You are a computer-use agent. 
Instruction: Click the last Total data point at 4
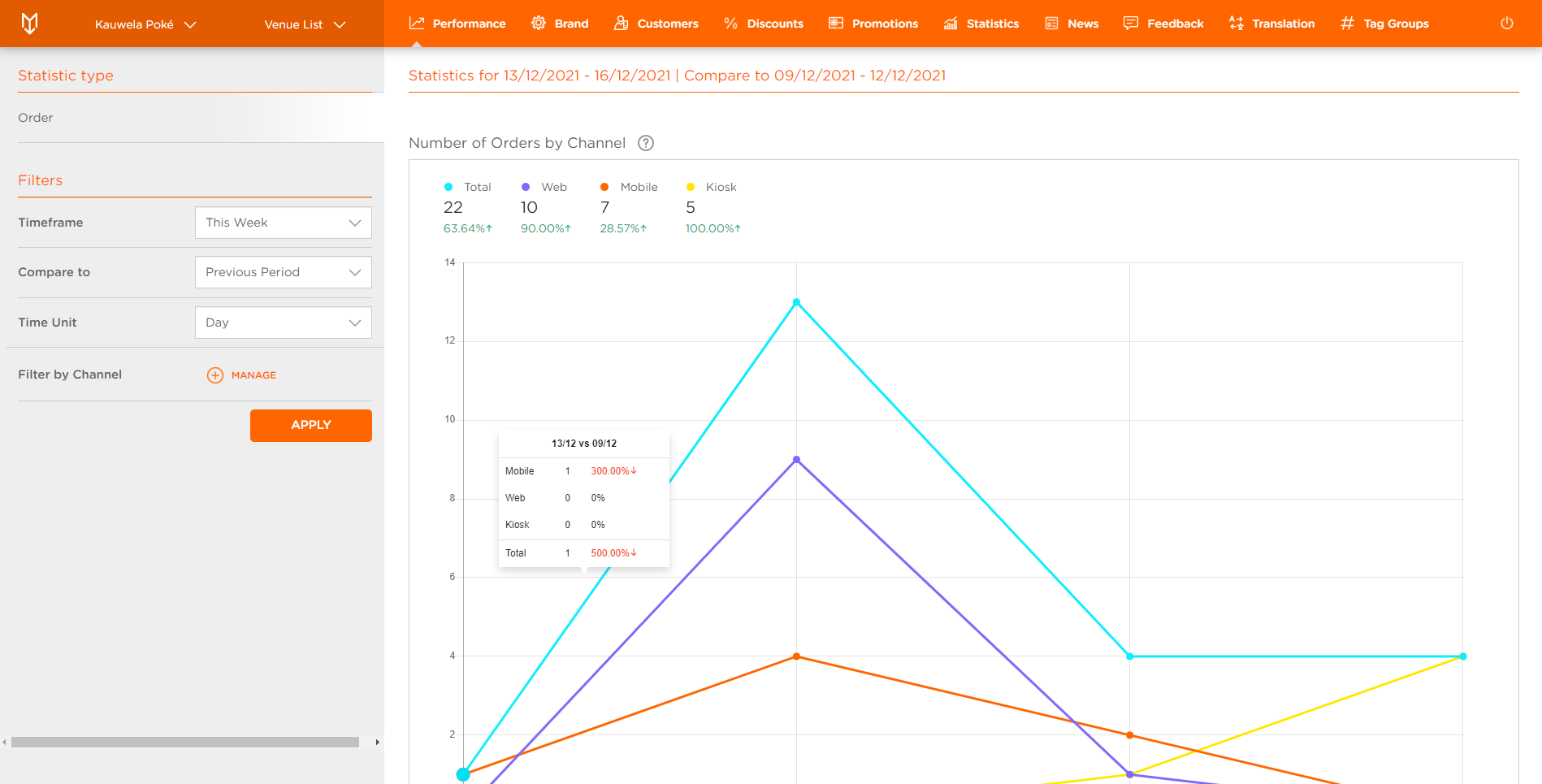pyautogui.click(x=1462, y=656)
